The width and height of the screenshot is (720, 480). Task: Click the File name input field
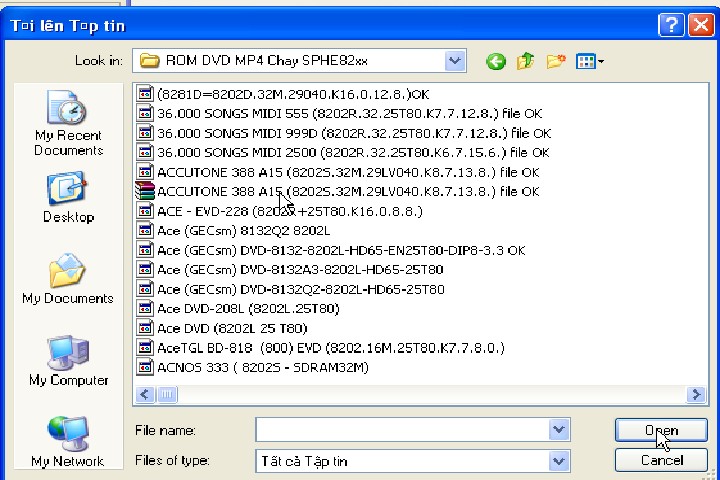[x=402, y=429]
